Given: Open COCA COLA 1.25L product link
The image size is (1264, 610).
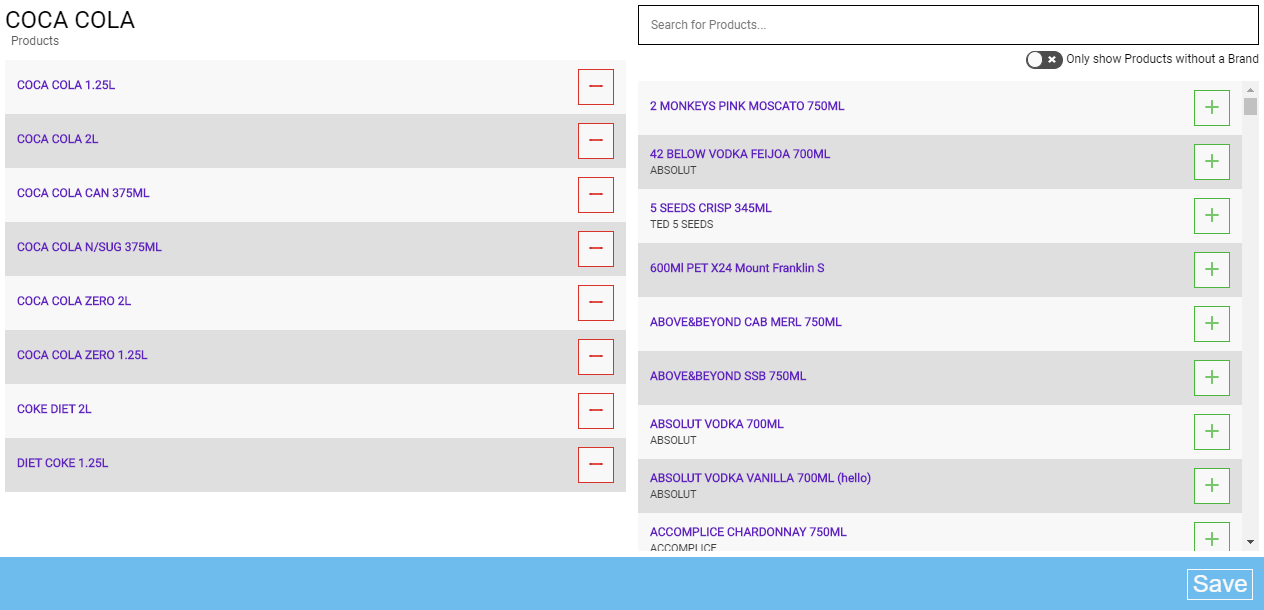Looking at the screenshot, I should (x=66, y=85).
